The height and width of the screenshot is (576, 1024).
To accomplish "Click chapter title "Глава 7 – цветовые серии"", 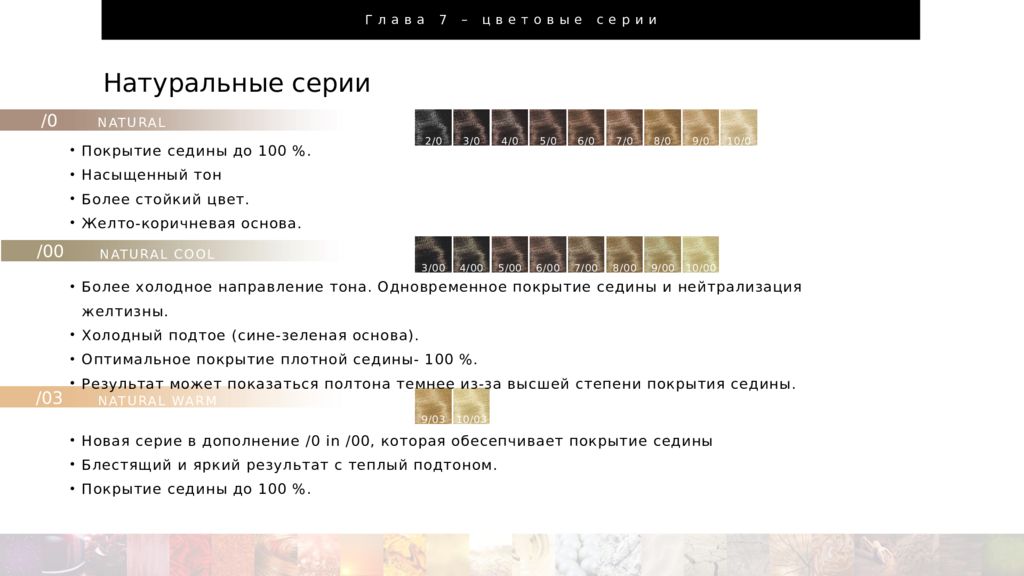I will tap(511, 20).
